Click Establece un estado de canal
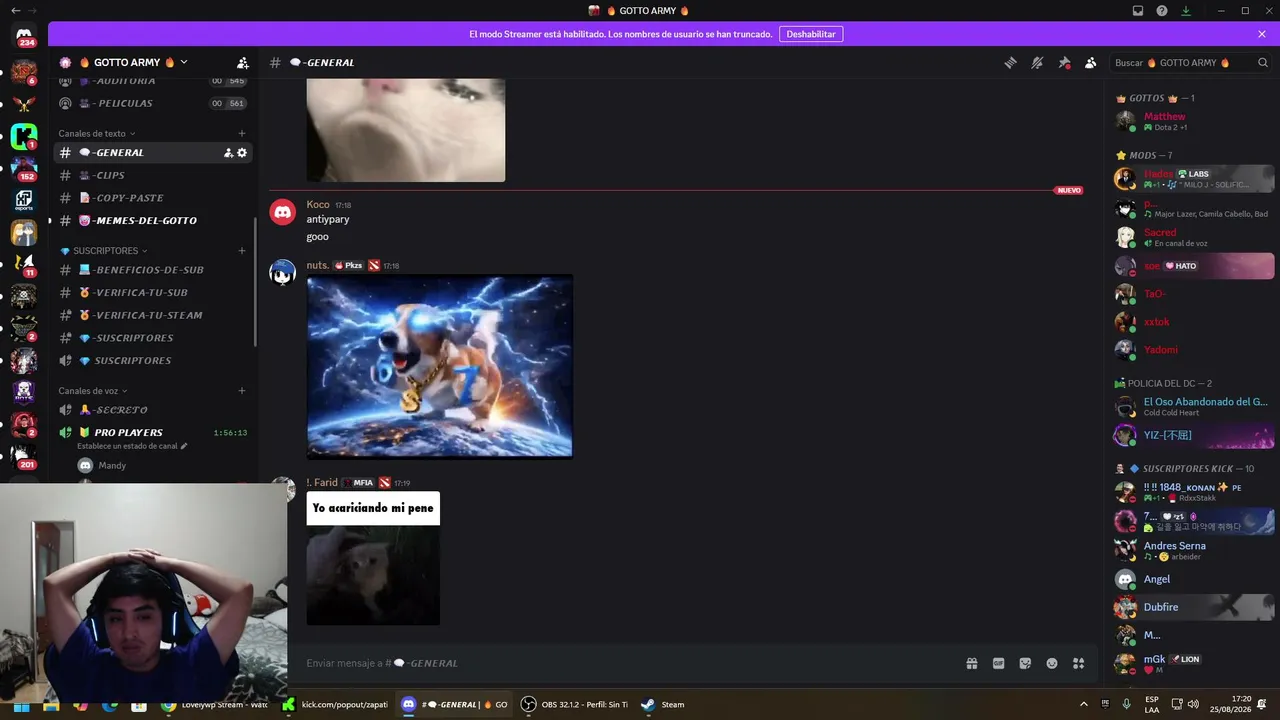The height and width of the screenshot is (720, 1280). (132, 446)
